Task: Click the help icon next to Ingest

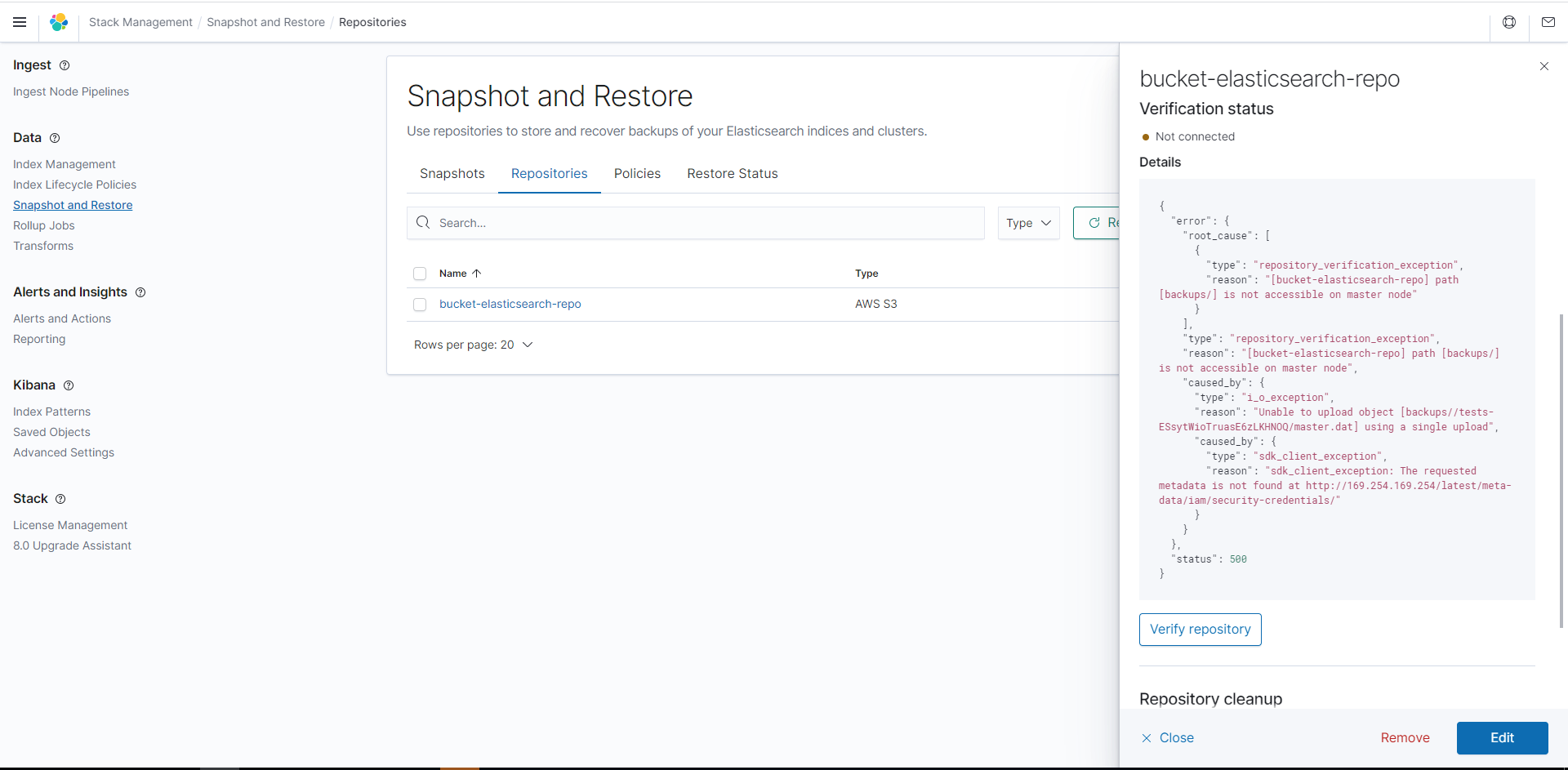Action: pyautogui.click(x=65, y=65)
